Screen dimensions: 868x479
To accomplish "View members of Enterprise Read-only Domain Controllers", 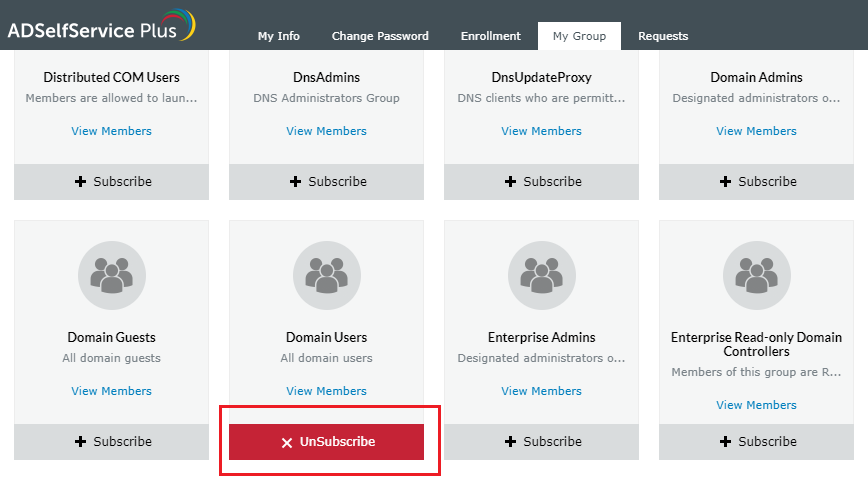I will point(757,405).
